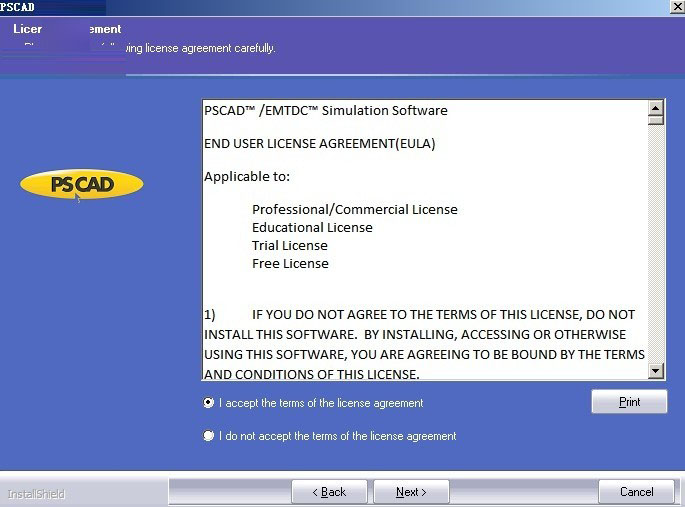This screenshot has height=507, width=685.
Task: Click the "END USER LICENSE AGREEMENT(EULA)" heading
Action: point(319,143)
